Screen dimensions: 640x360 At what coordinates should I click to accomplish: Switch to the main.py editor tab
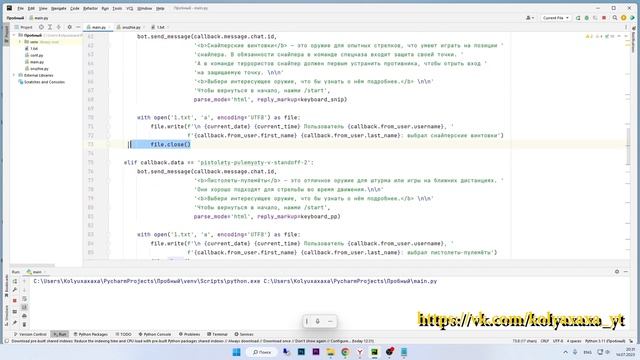coord(98,27)
